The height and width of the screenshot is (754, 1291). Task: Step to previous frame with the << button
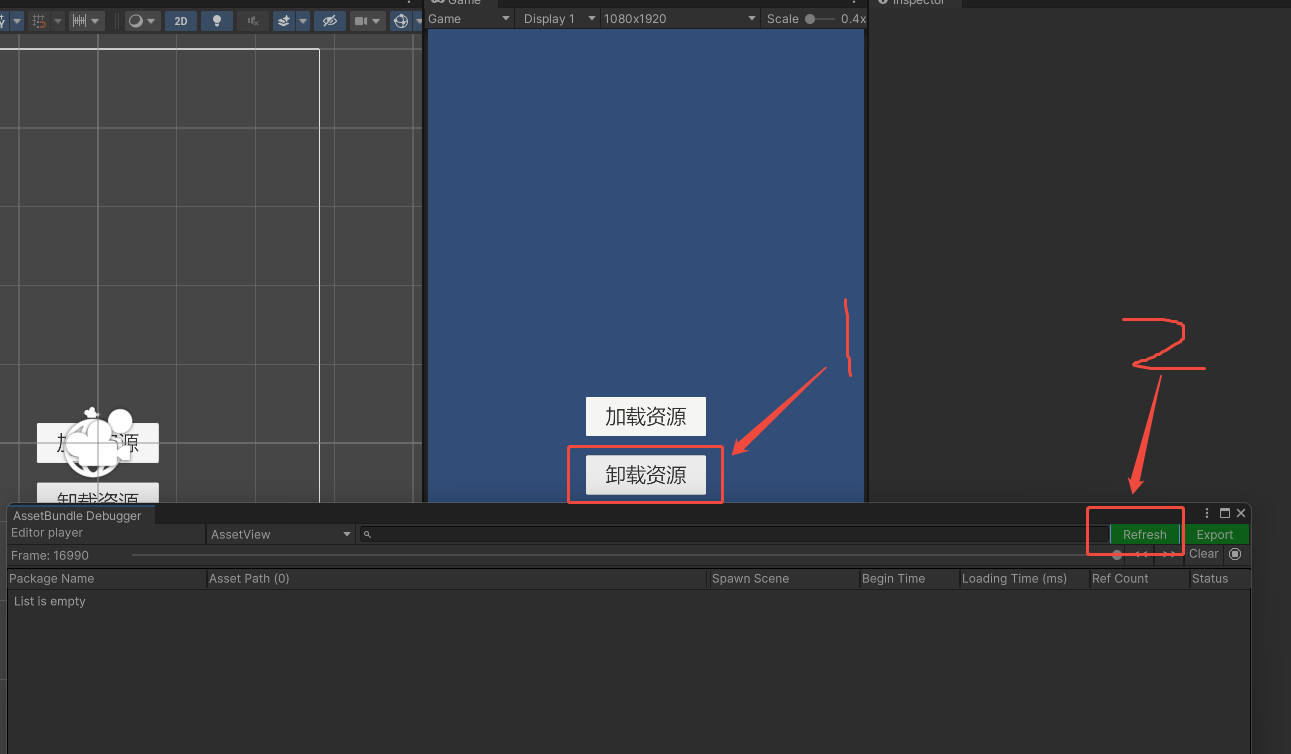(1141, 555)
